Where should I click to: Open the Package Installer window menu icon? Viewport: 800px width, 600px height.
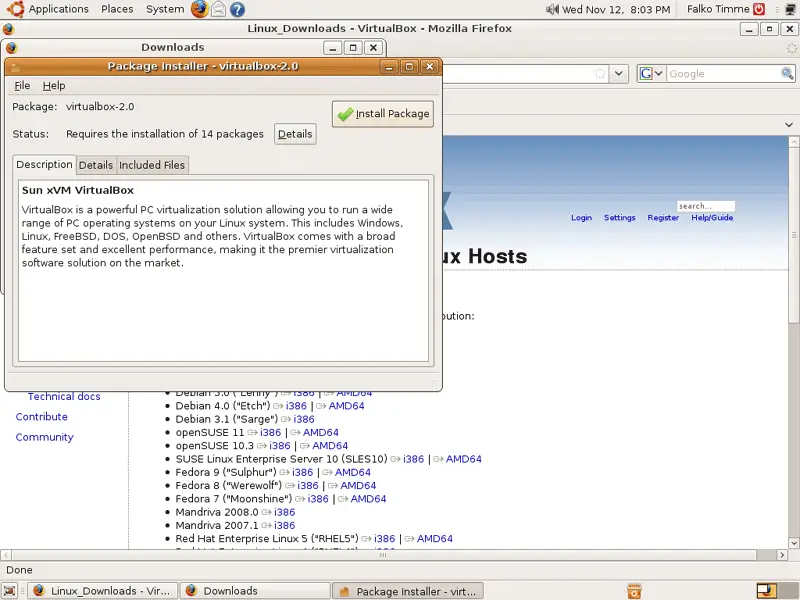(15, 67)
